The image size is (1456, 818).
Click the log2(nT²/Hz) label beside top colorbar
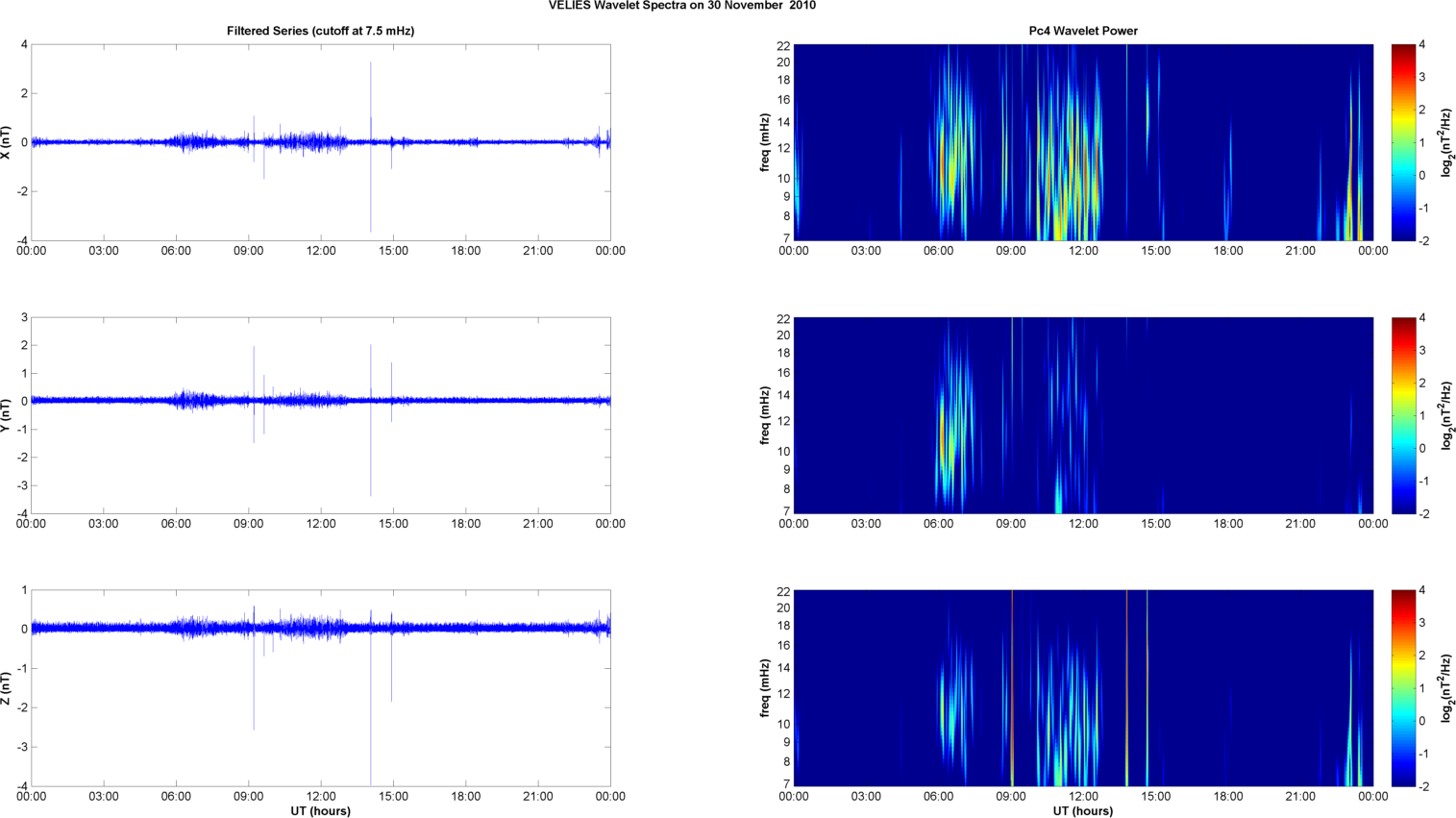(1445, 142)
